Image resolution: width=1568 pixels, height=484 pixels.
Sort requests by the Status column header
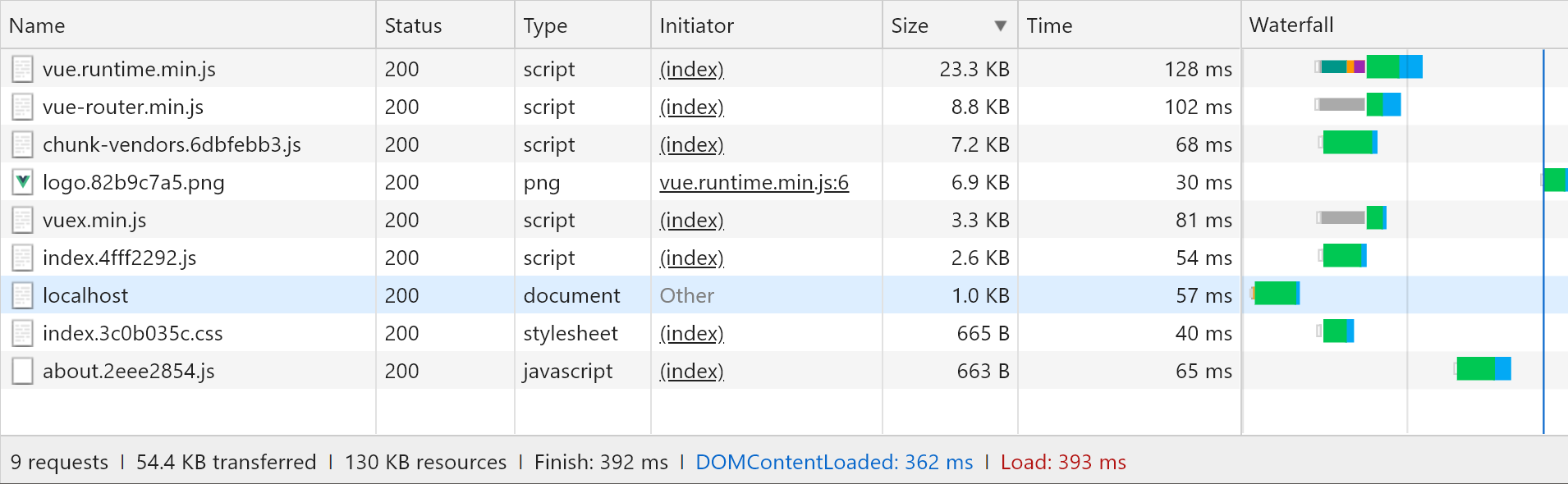[x=413, y=25]
